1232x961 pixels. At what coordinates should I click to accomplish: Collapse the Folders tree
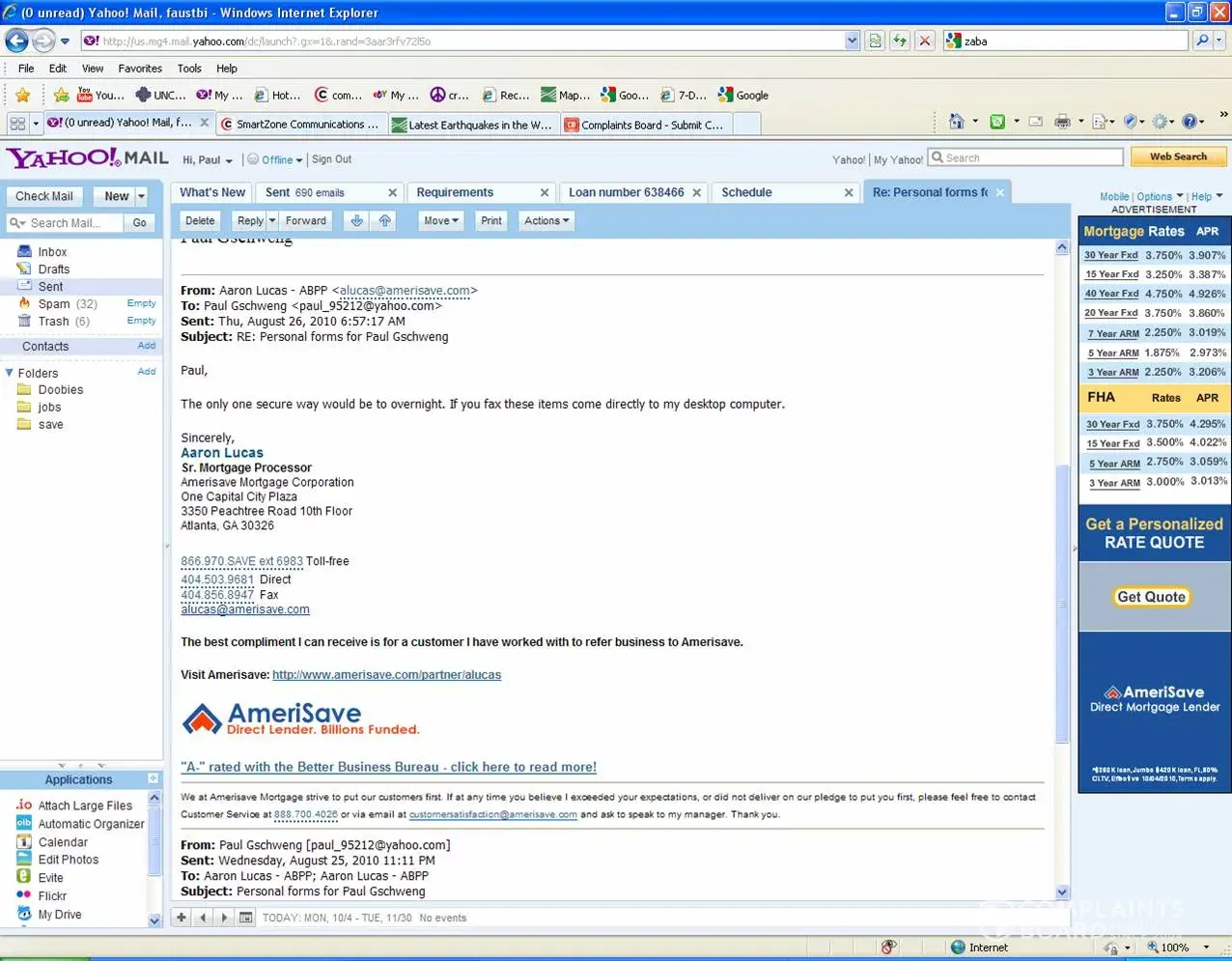(x=10, y=373)
